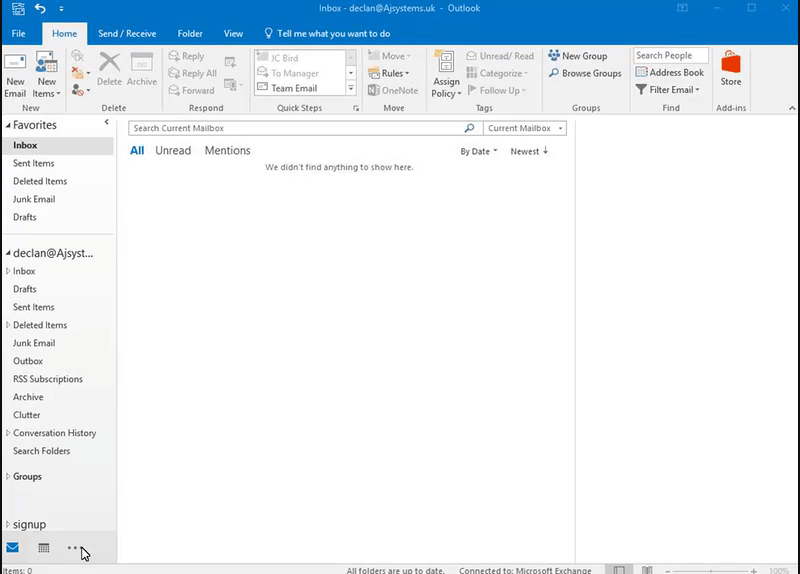Screen dimensions: 800x574
Task: Expand Conversation History folder
Action: 8,433
